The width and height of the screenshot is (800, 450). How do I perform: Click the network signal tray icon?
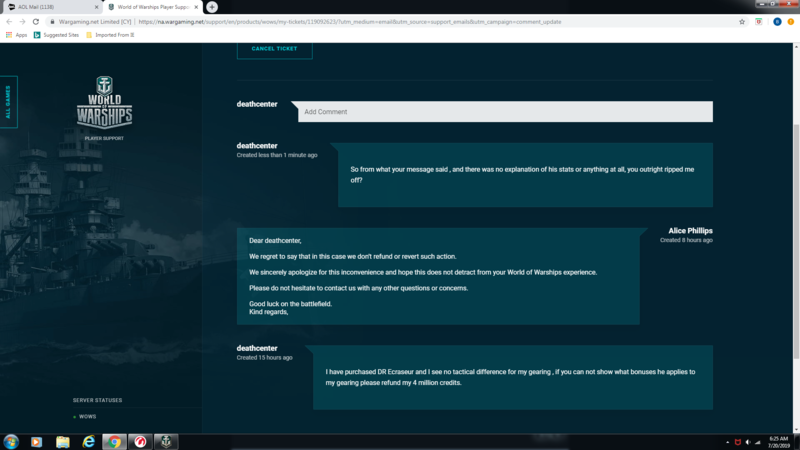pyautogui.click(x=758, y=442)
